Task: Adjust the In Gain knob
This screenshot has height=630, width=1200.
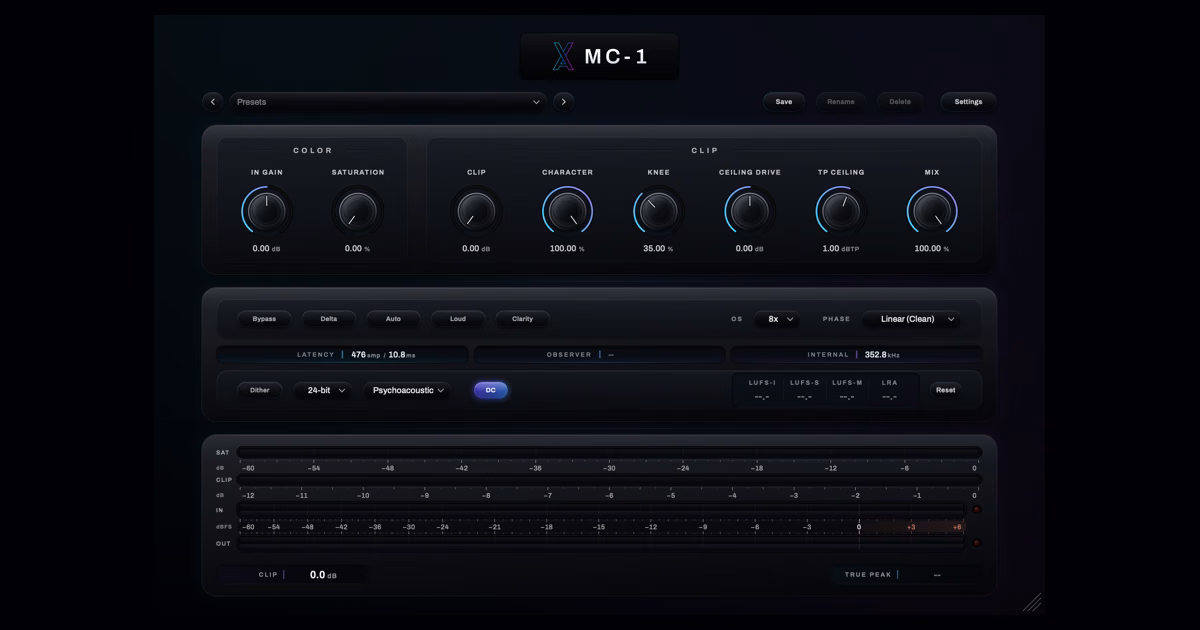Action: point(267,211)
